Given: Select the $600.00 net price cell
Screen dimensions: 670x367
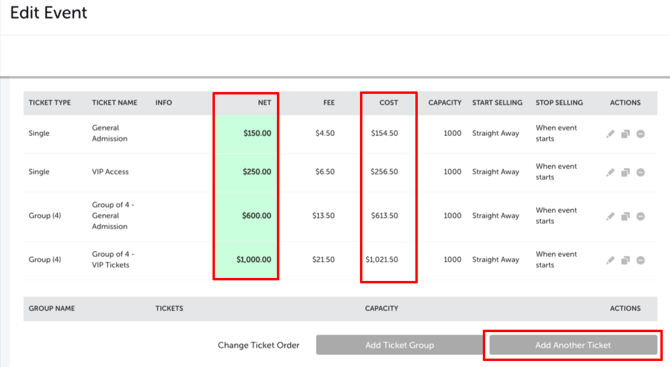Looking at the screenshot, I should [246, 216].
